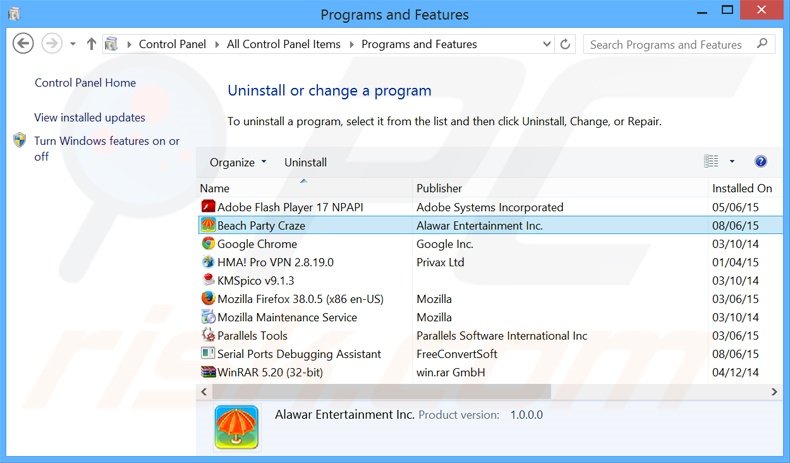
Task: Click the horizontal scrollbar right arrow
Action: point(774,391)
